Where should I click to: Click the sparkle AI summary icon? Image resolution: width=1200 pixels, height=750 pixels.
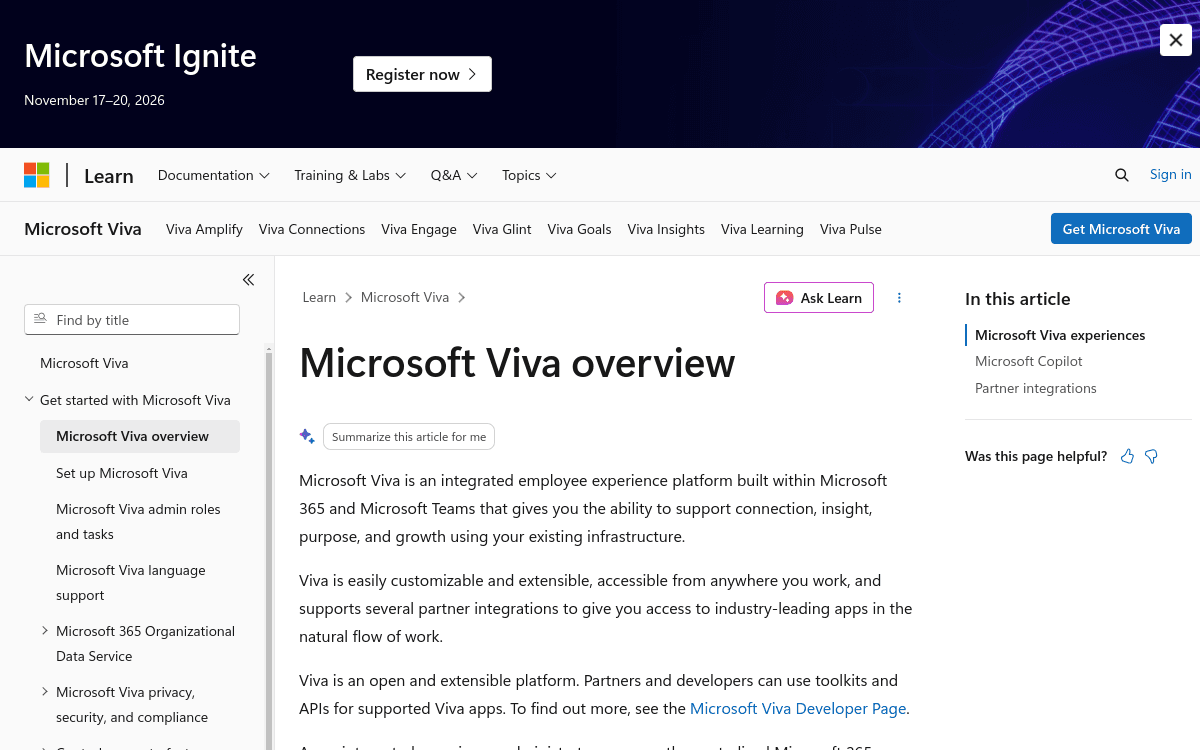coord(307,436)
